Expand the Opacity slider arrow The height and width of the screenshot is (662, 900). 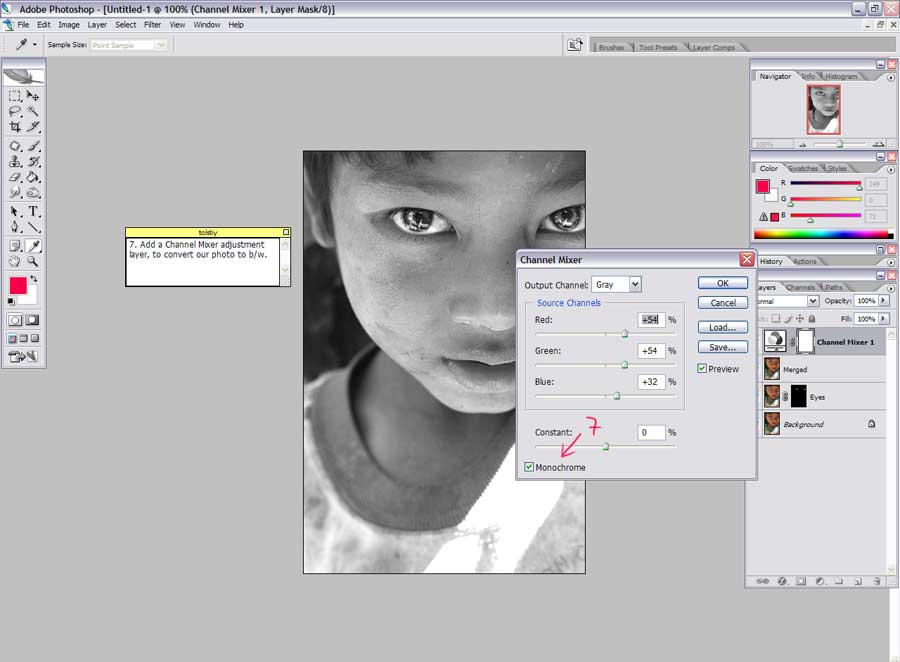[881, 301]
